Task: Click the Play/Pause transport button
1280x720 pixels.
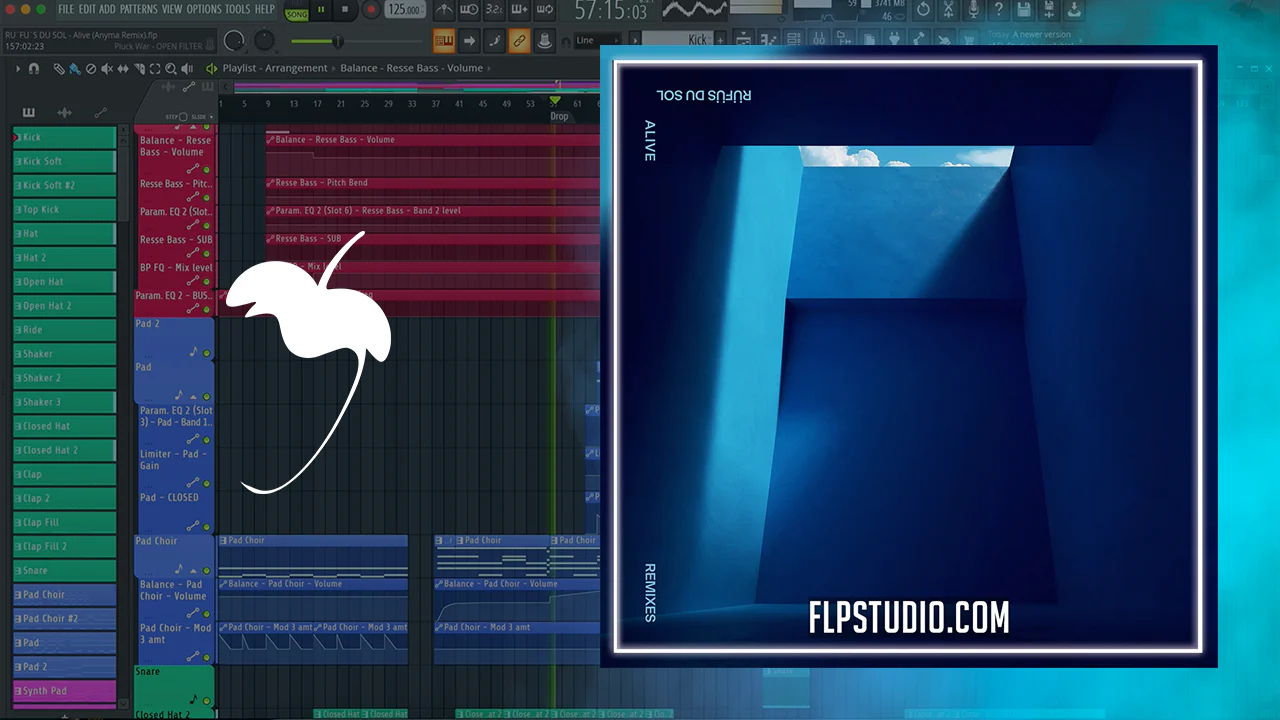Action: click(322, 10)
